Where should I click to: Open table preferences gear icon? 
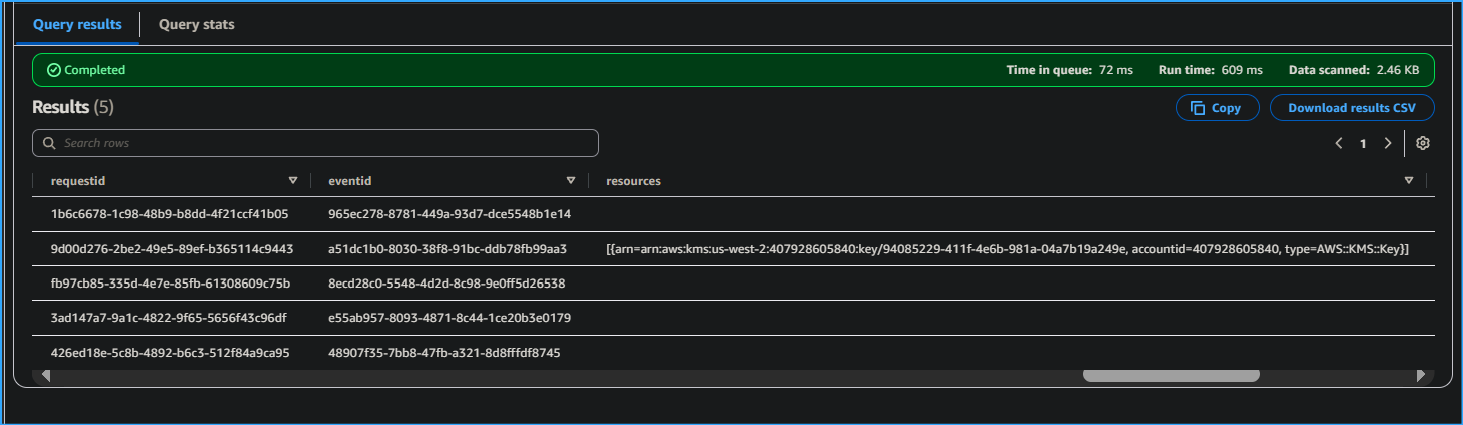tap(1422, 143)
